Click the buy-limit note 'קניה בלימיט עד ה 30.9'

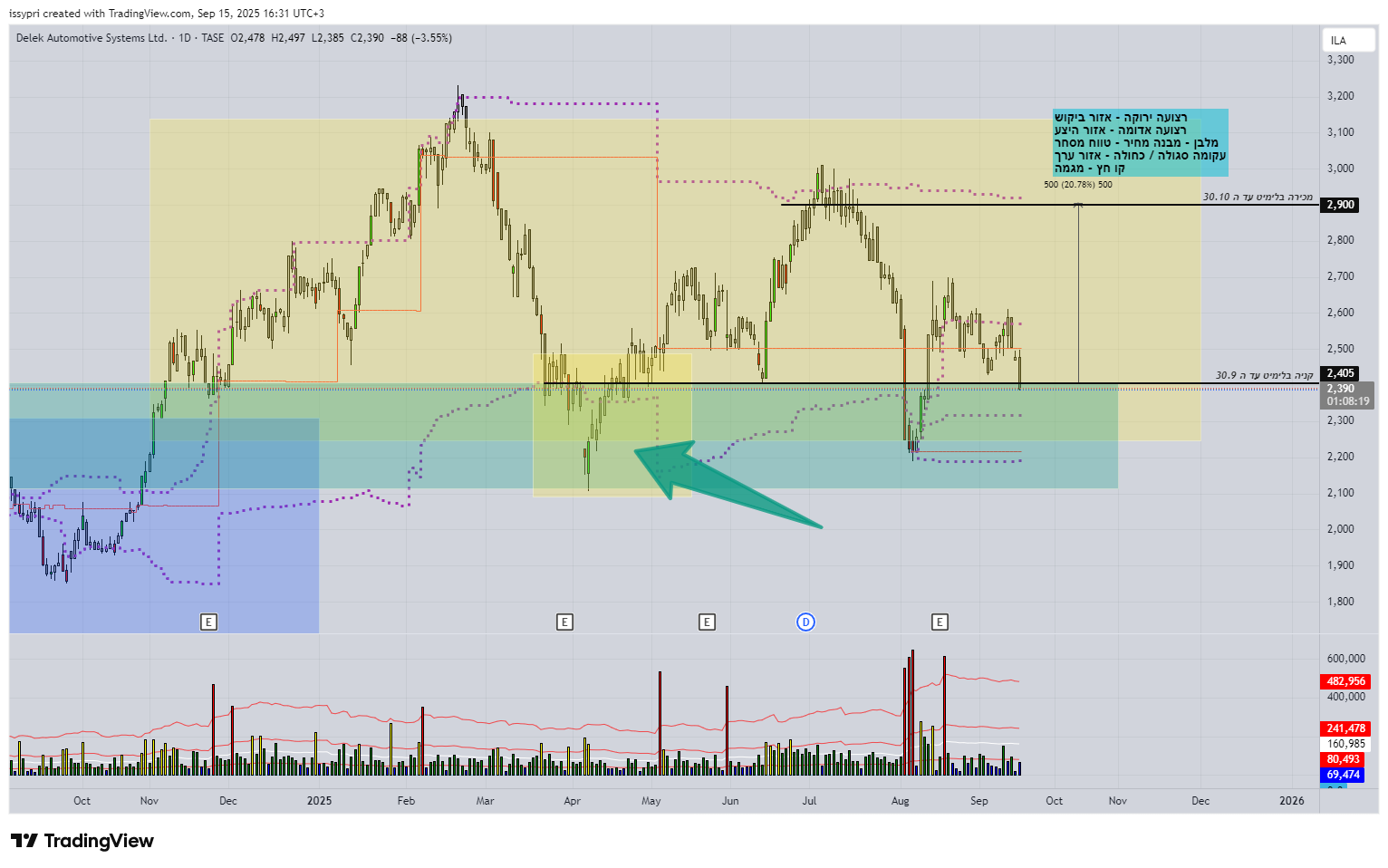click(1264, 375)
